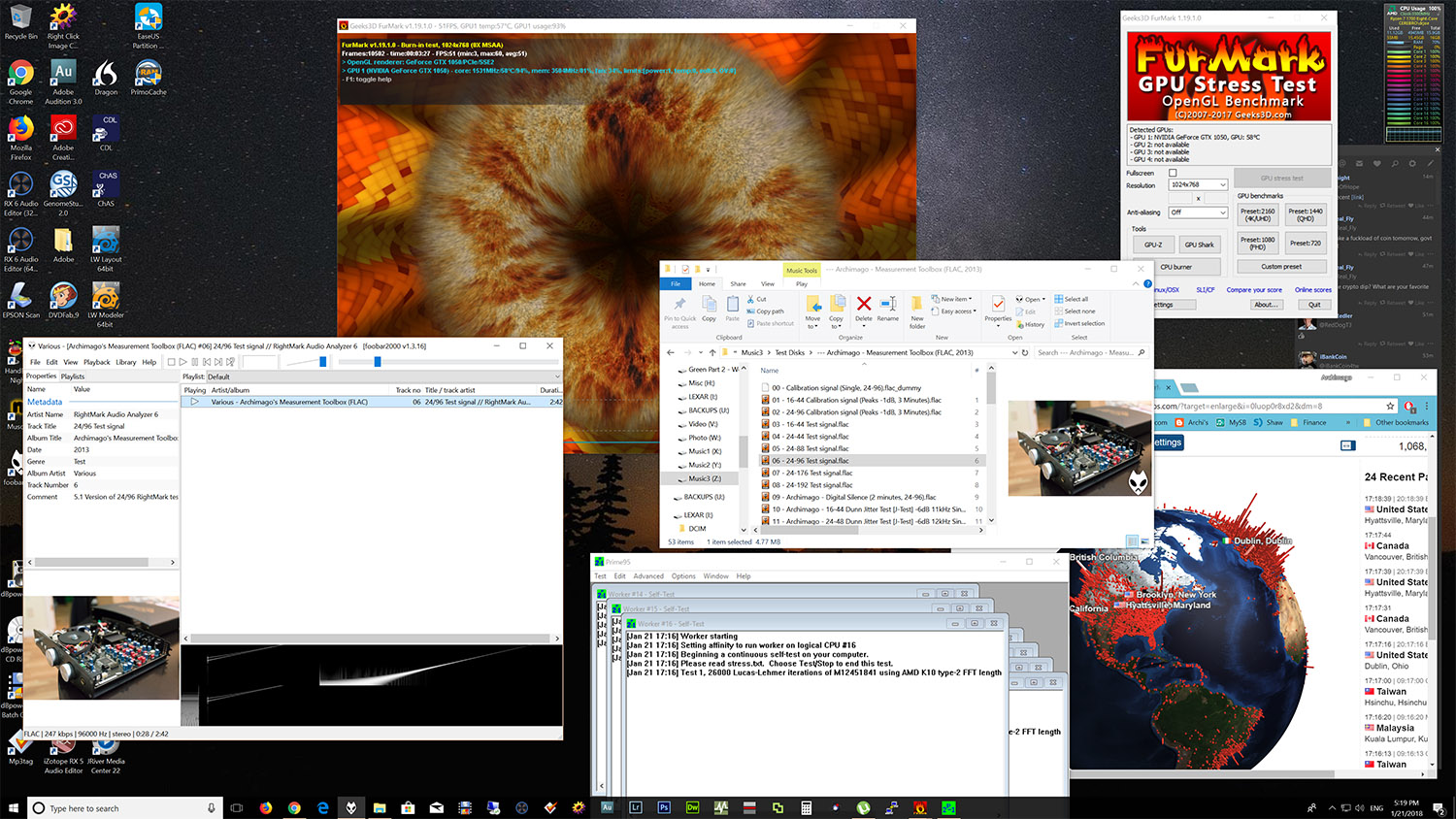This screenshot has height=819, width=1456.
Task: Open the Playback menu in foobar2000
Action: tap(97, 362)
